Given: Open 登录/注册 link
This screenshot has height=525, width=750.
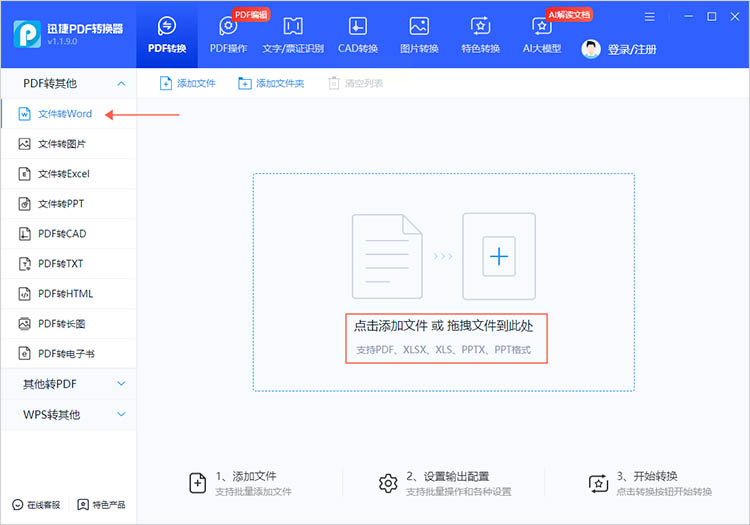Looking at the screenshot, I should click(x=632, y=49).
